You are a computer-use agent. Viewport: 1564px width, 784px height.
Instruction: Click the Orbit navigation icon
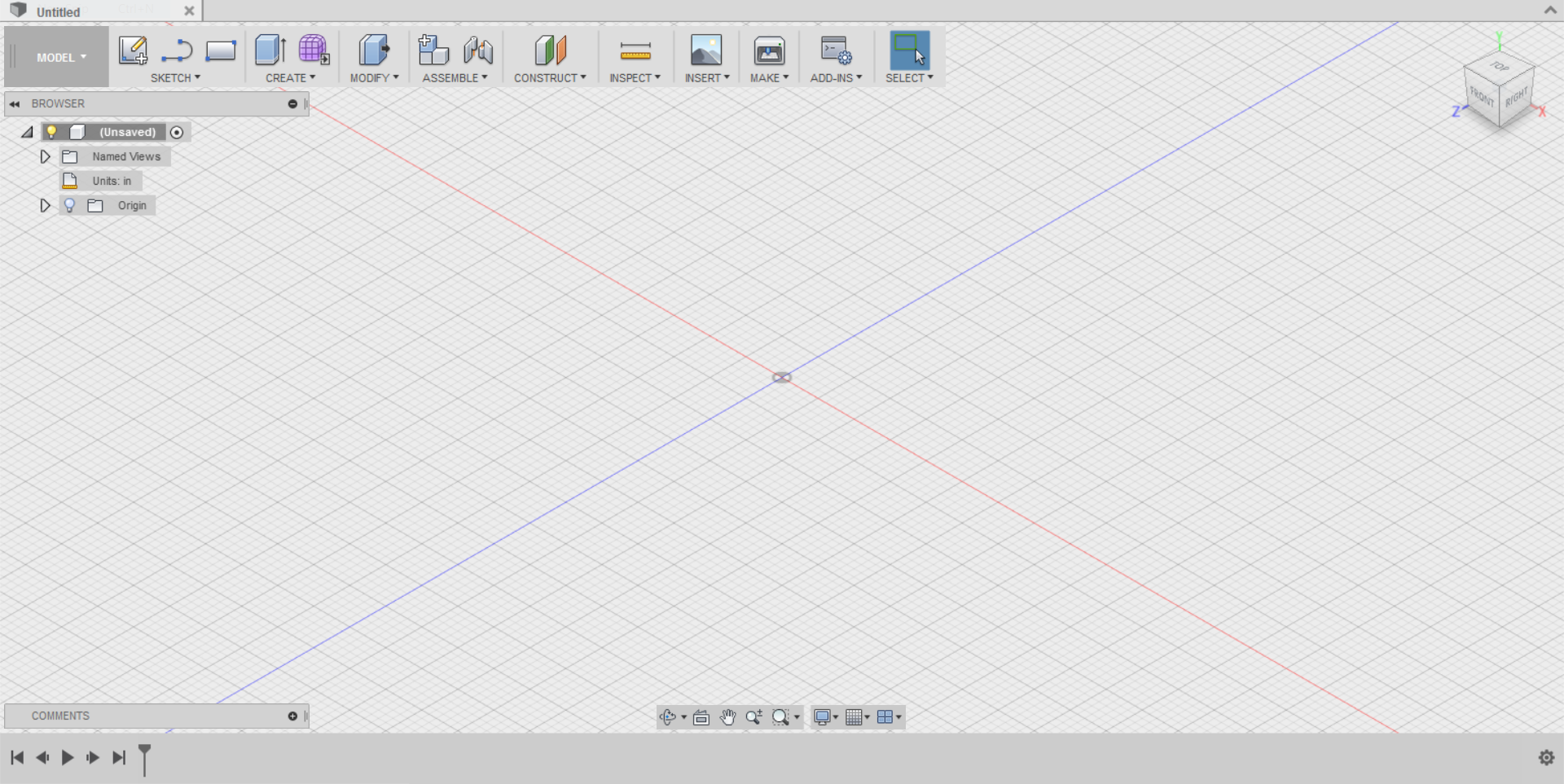668,717
